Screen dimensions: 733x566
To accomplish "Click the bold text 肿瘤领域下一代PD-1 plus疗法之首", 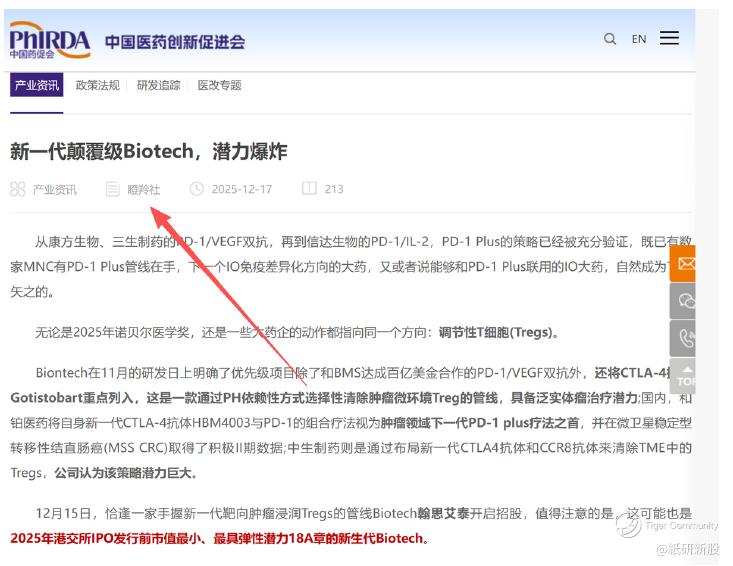I will pyautogui.click(x=480, y=423).
